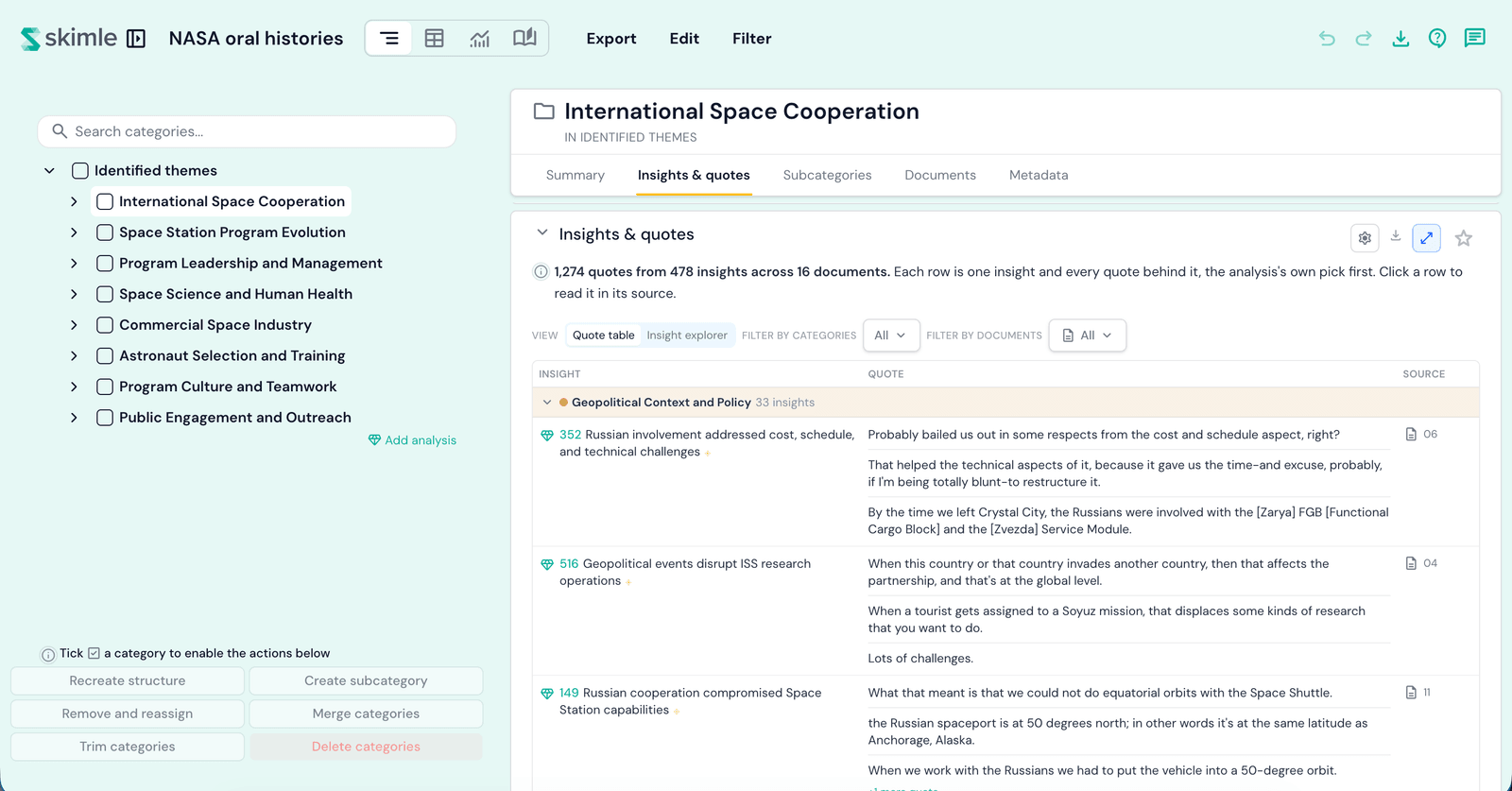Open the book reader view icon
Screen dimensions: 1512x791
(x=524, y=38)
